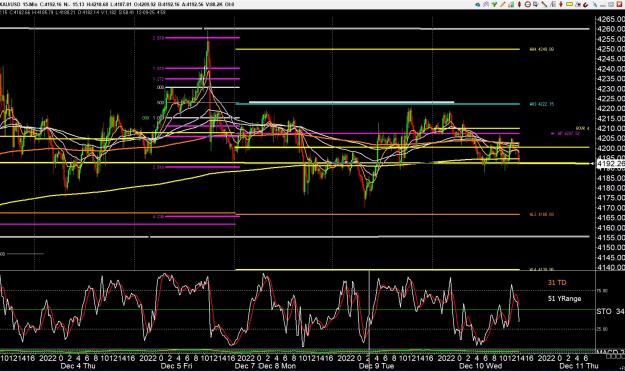This screenshot has height=371, width=625.
Task: Click the orange 31 TD label
Action: (557, 283)
